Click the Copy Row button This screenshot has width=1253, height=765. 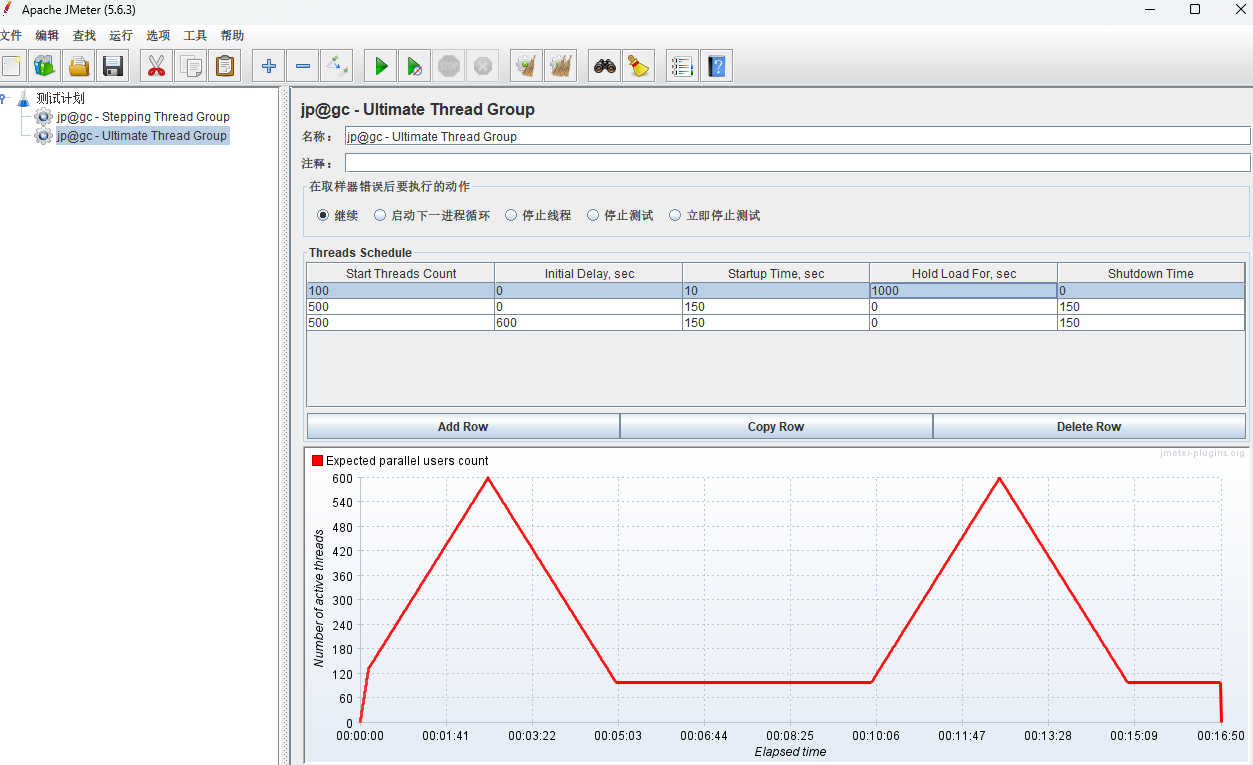tap(776, 426)
